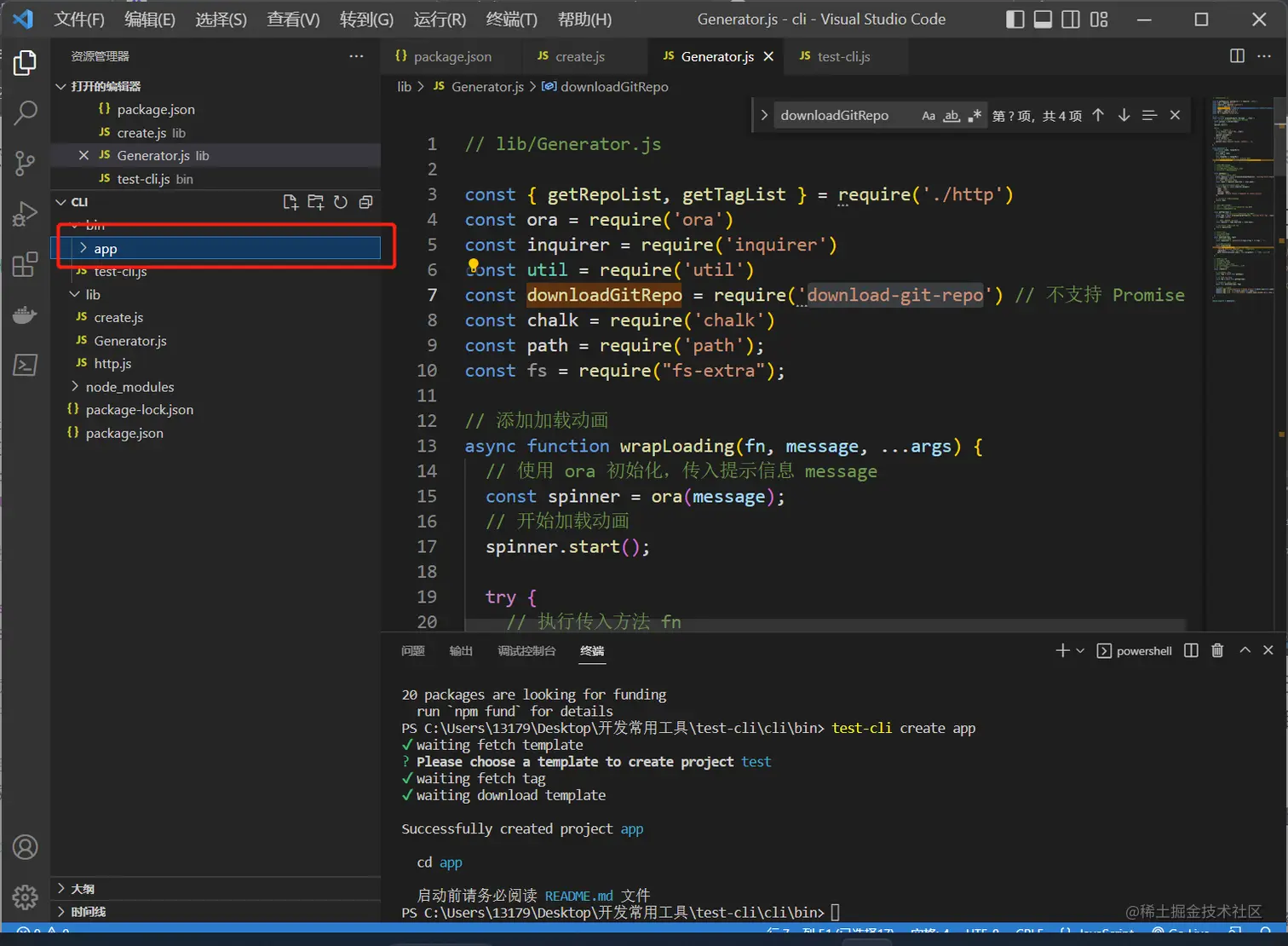Viewport: 1288px width, 946px height.
Task: Click the New File icon in explorer
Action: [x=290, y=202]
